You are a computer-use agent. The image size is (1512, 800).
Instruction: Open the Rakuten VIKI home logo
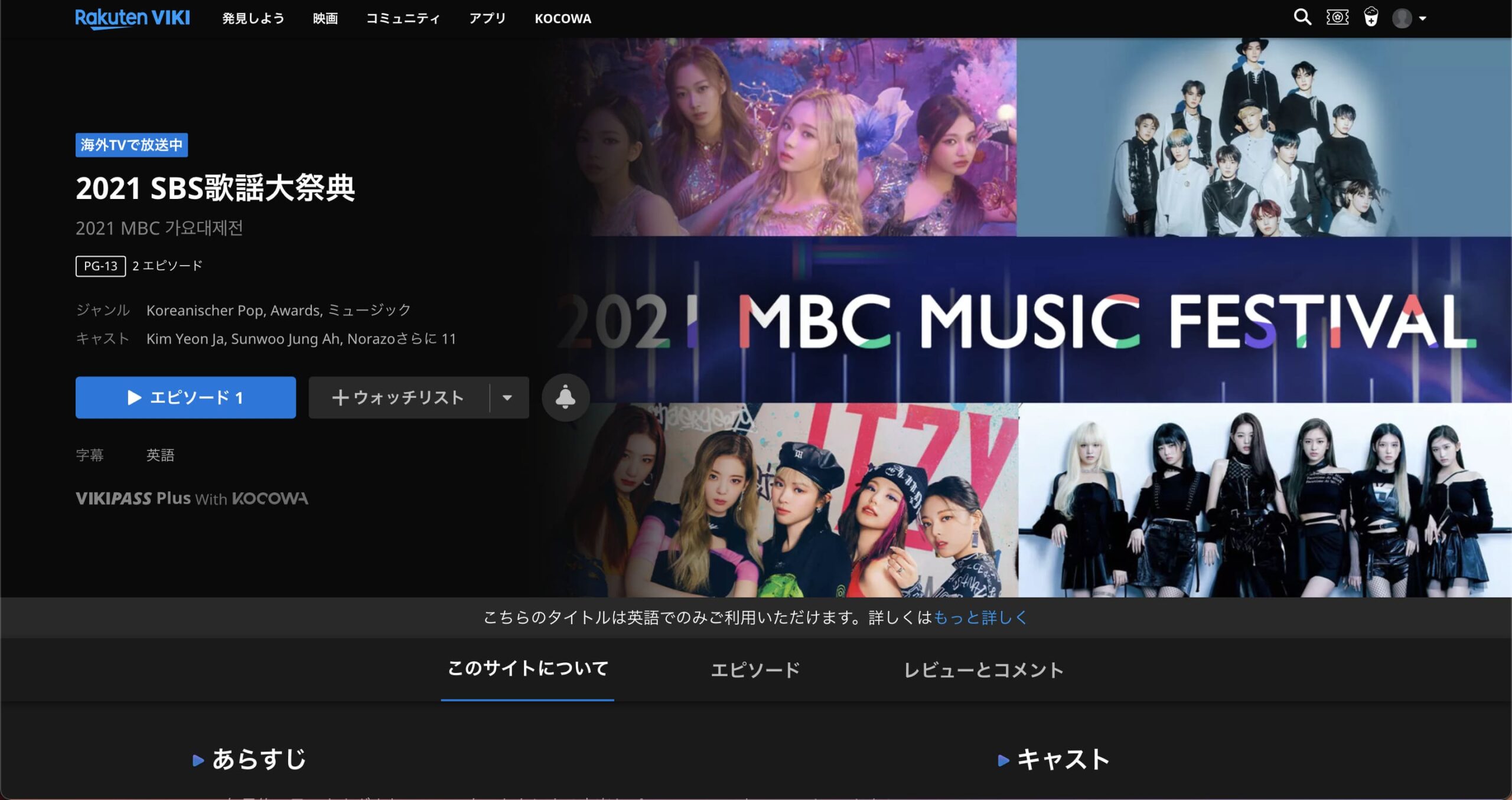coord(132,18)
